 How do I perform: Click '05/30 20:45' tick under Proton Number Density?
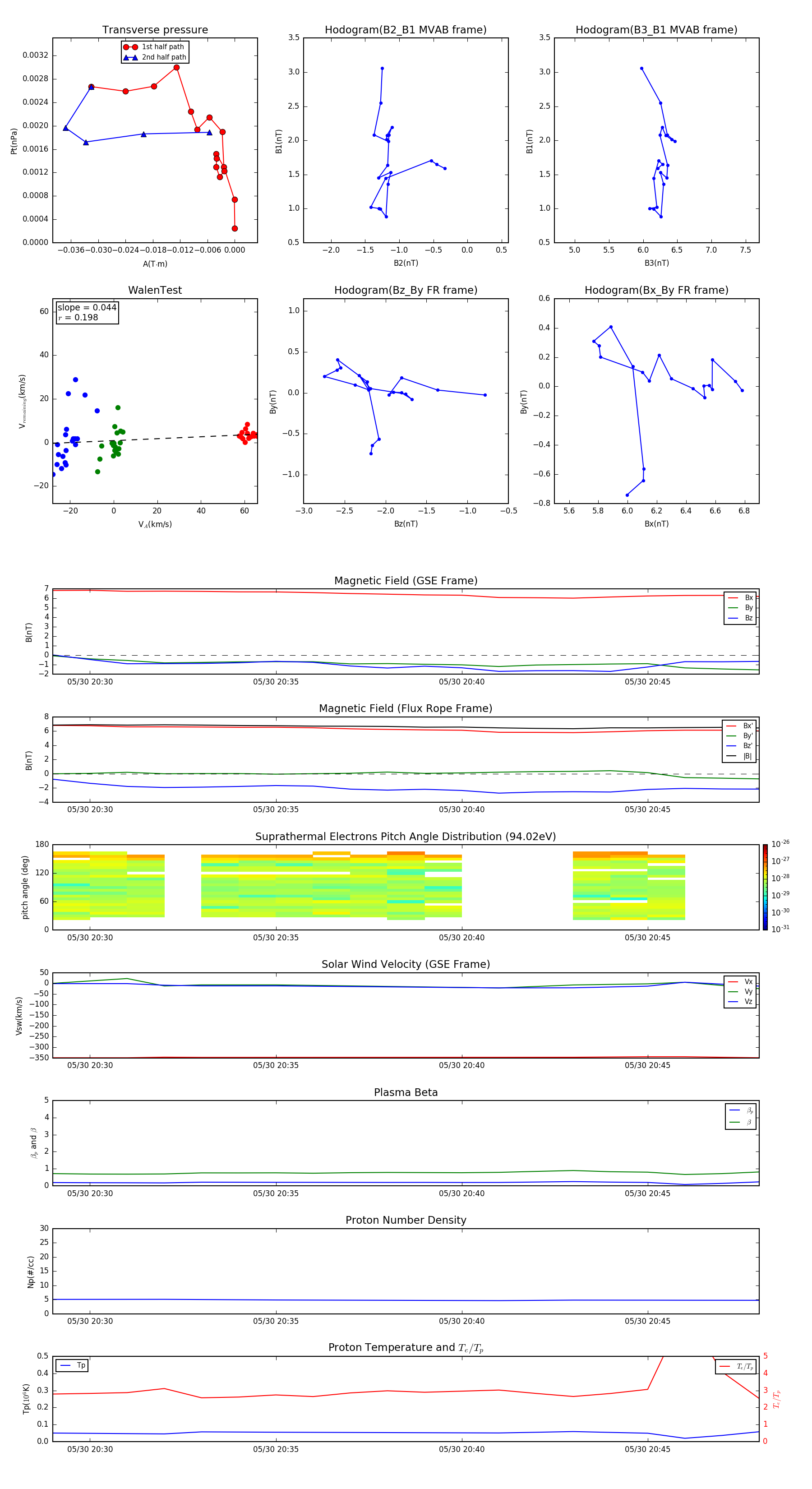pyautogui.click(x=647, y=1321)
